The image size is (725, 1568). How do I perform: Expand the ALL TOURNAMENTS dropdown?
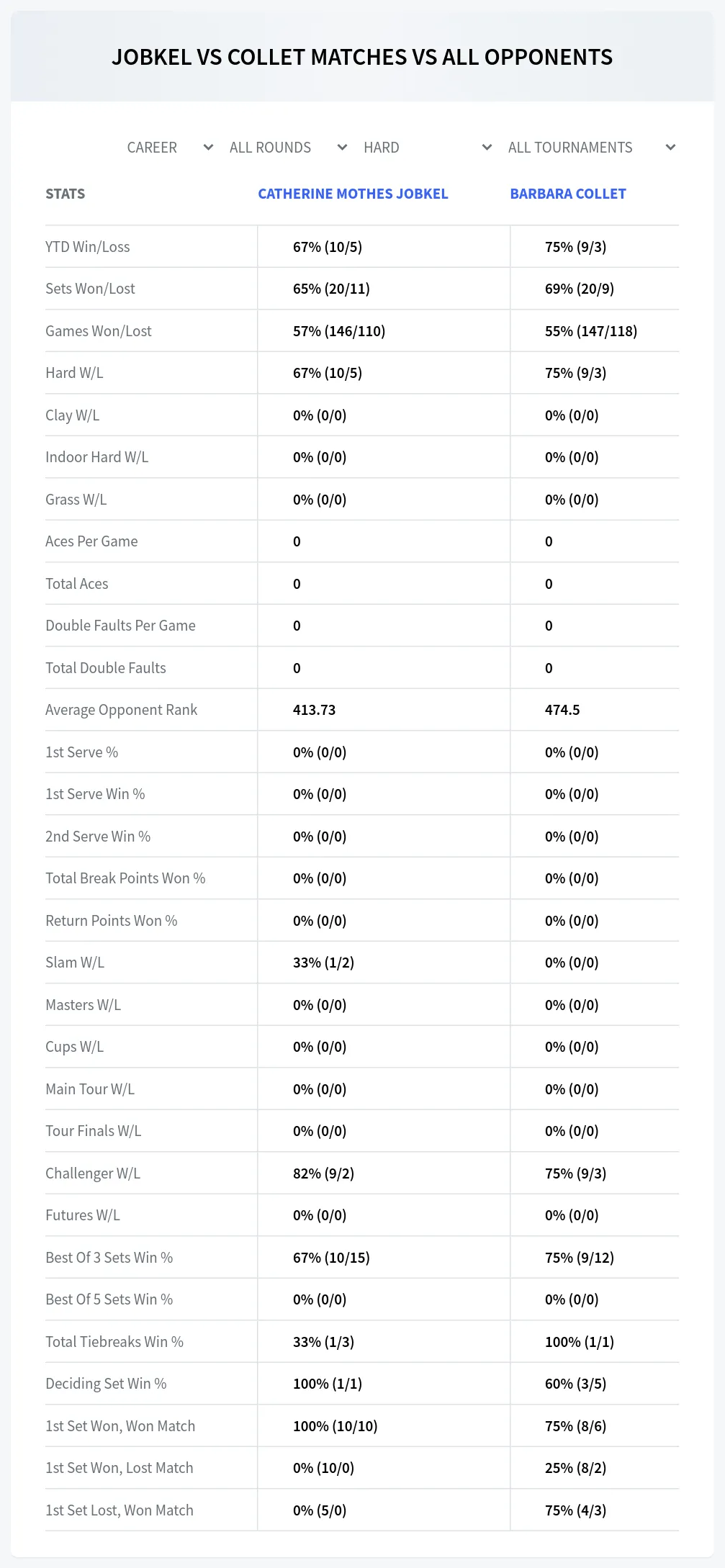pyautogui.click(x=591, y=148)
